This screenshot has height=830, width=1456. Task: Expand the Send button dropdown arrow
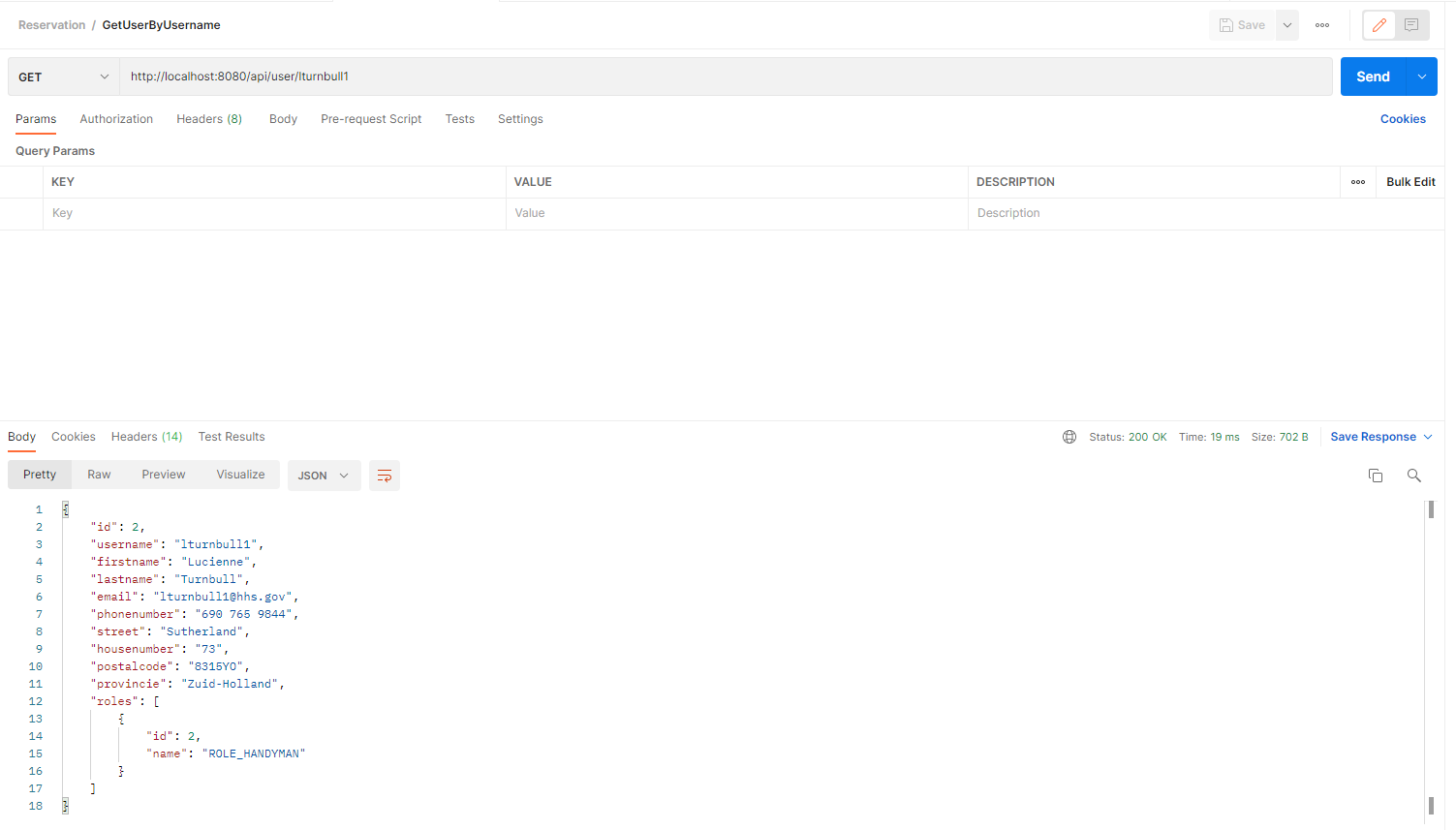tap(1421, 77)
